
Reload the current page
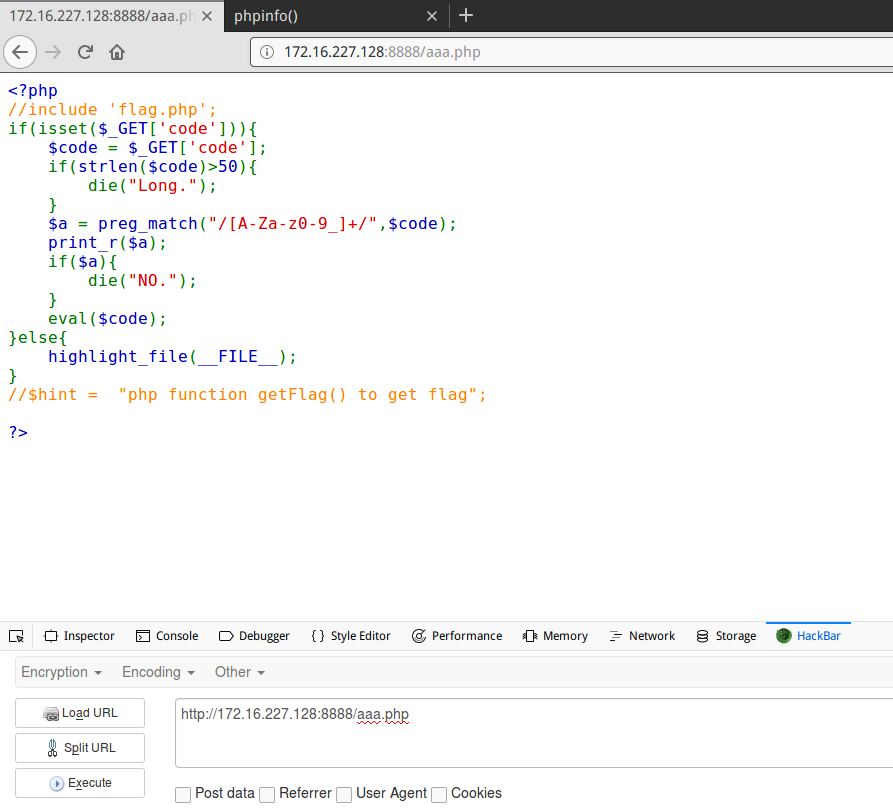coord(85,52)
